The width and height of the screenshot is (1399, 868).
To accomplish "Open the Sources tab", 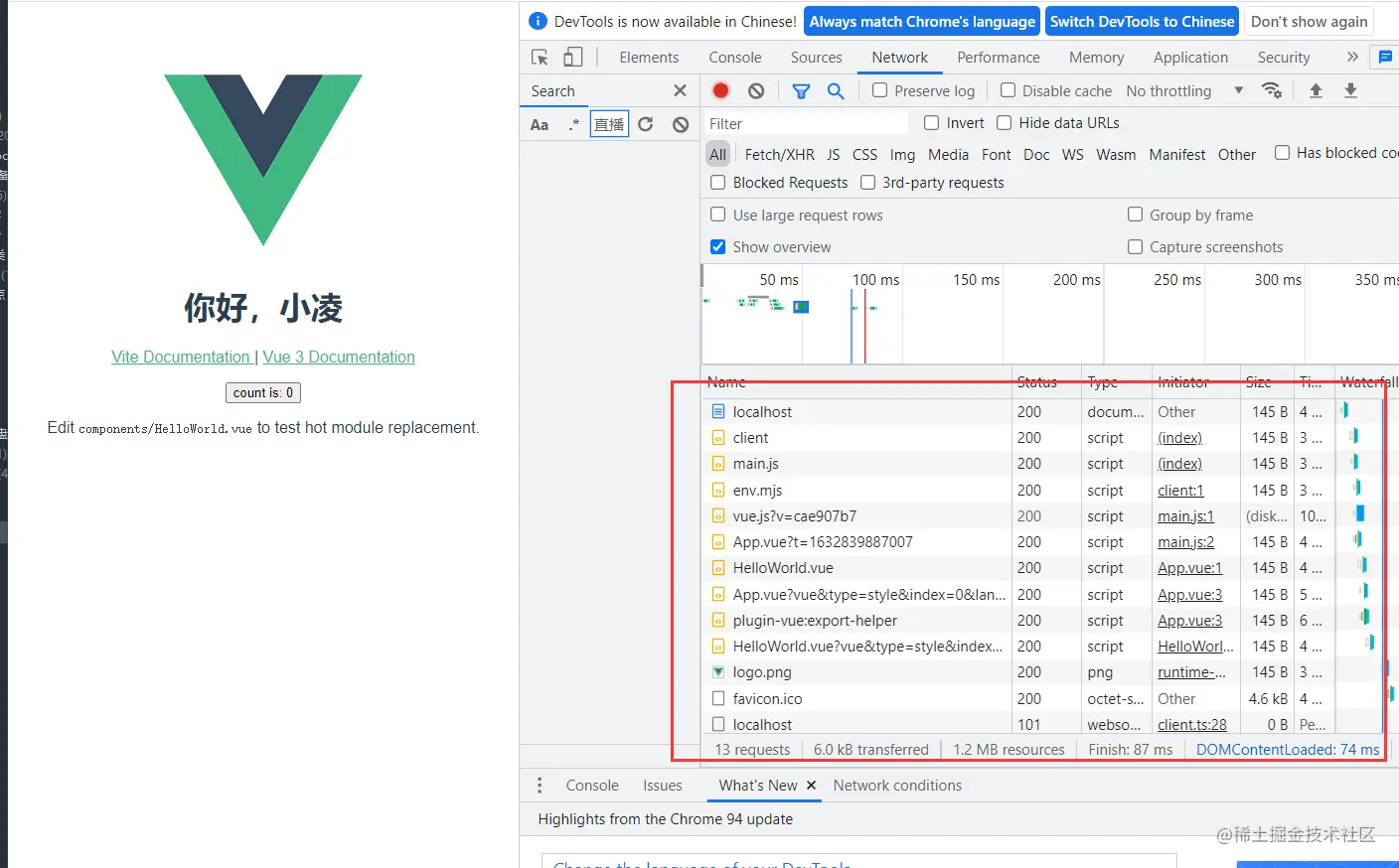I will [x=816, y=58].
